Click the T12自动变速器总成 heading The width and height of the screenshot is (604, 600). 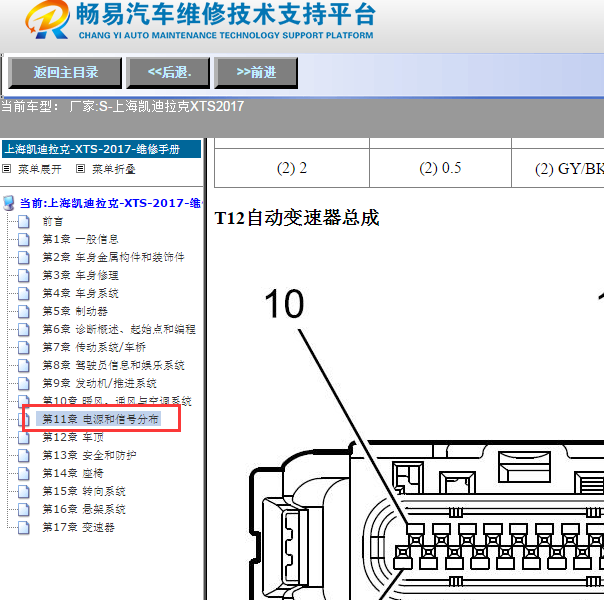pyautogui.click(x=297, y=218)
